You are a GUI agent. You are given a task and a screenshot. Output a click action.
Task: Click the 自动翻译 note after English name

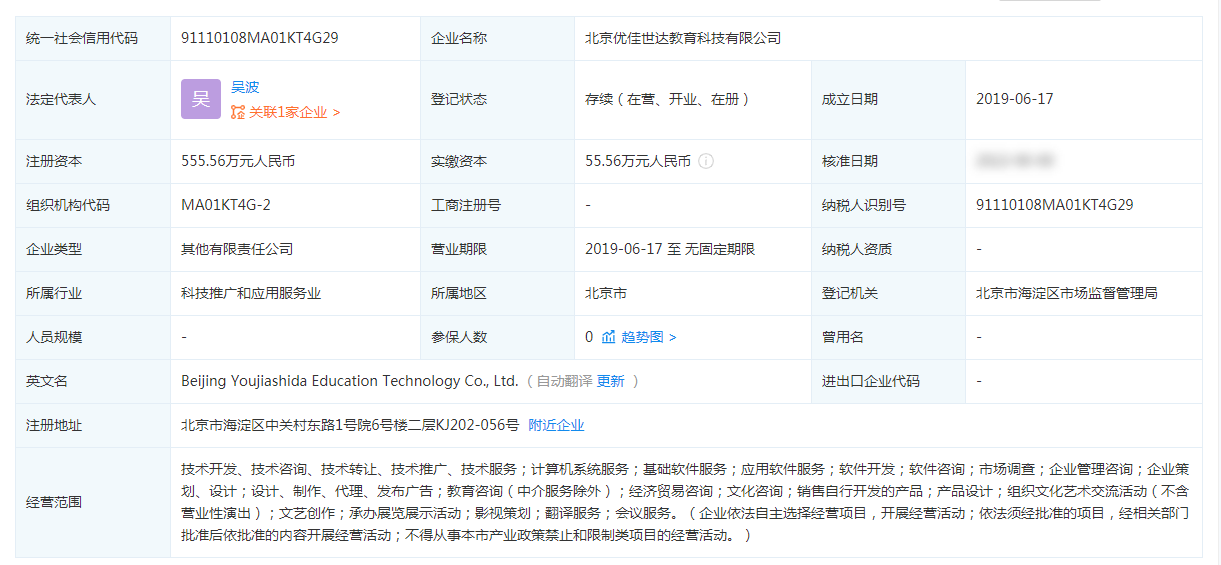click(564, 381)
